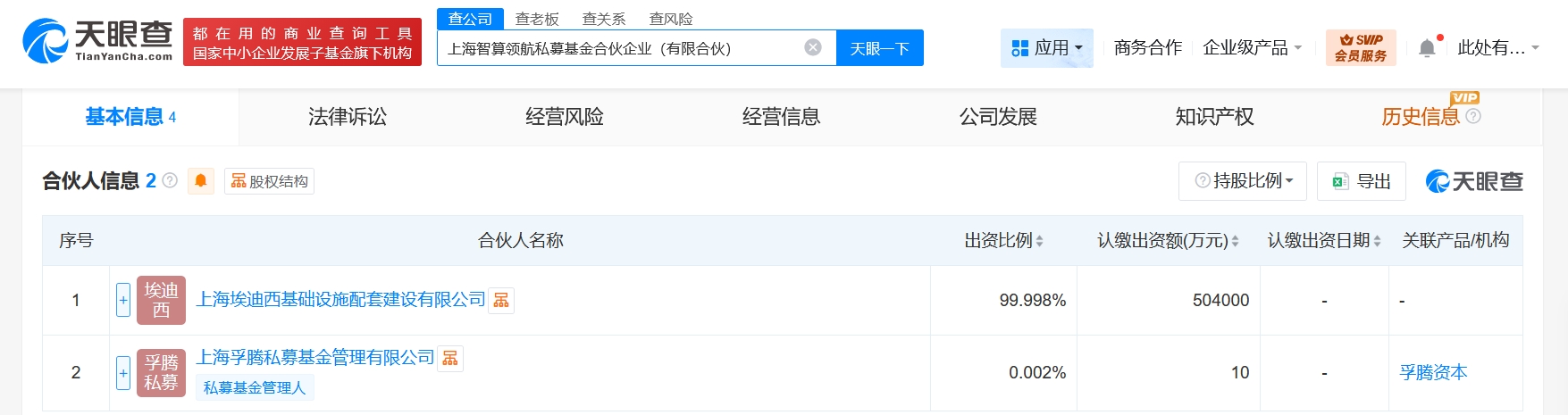Click into the company search field
The image size is (1568, 415).
tap(616, 48)
